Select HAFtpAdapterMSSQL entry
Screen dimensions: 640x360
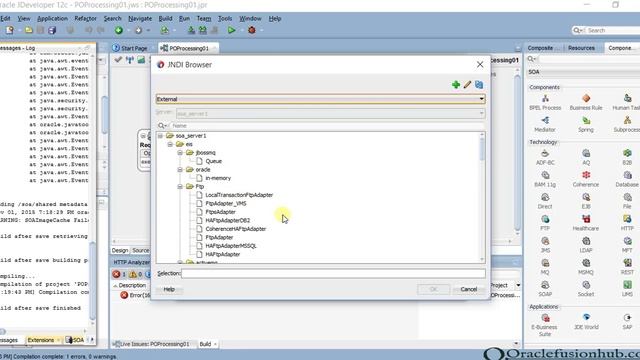point(231,246)
